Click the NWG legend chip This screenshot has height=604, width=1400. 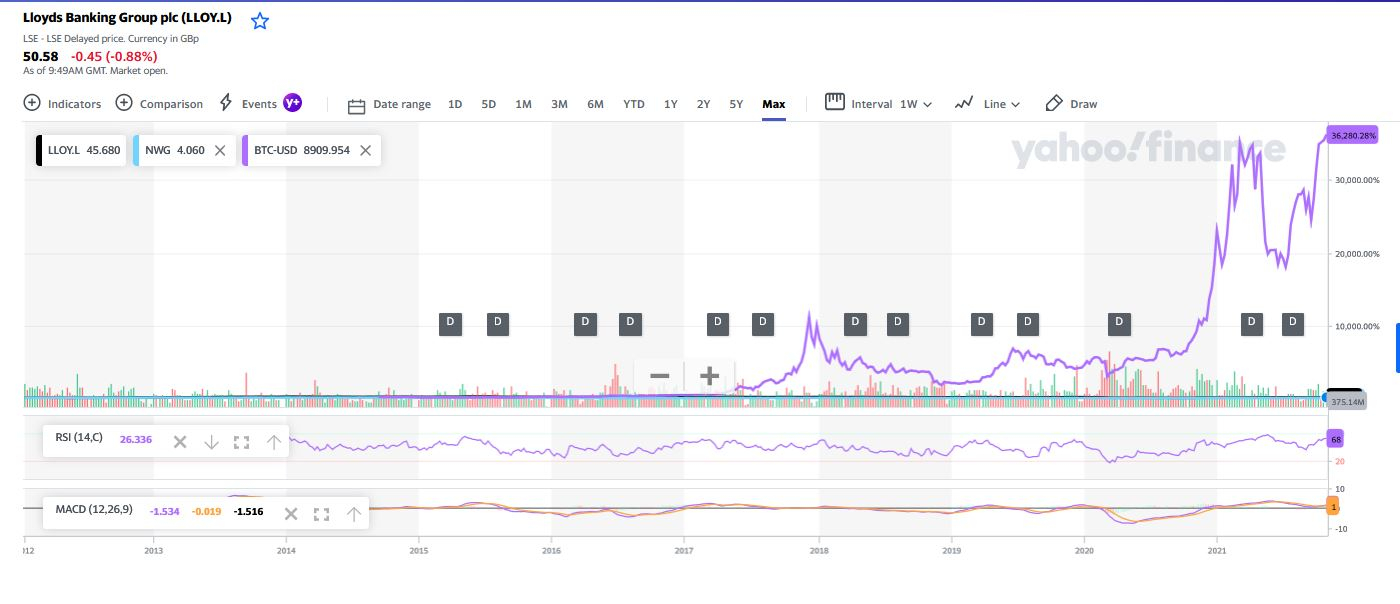185,150
